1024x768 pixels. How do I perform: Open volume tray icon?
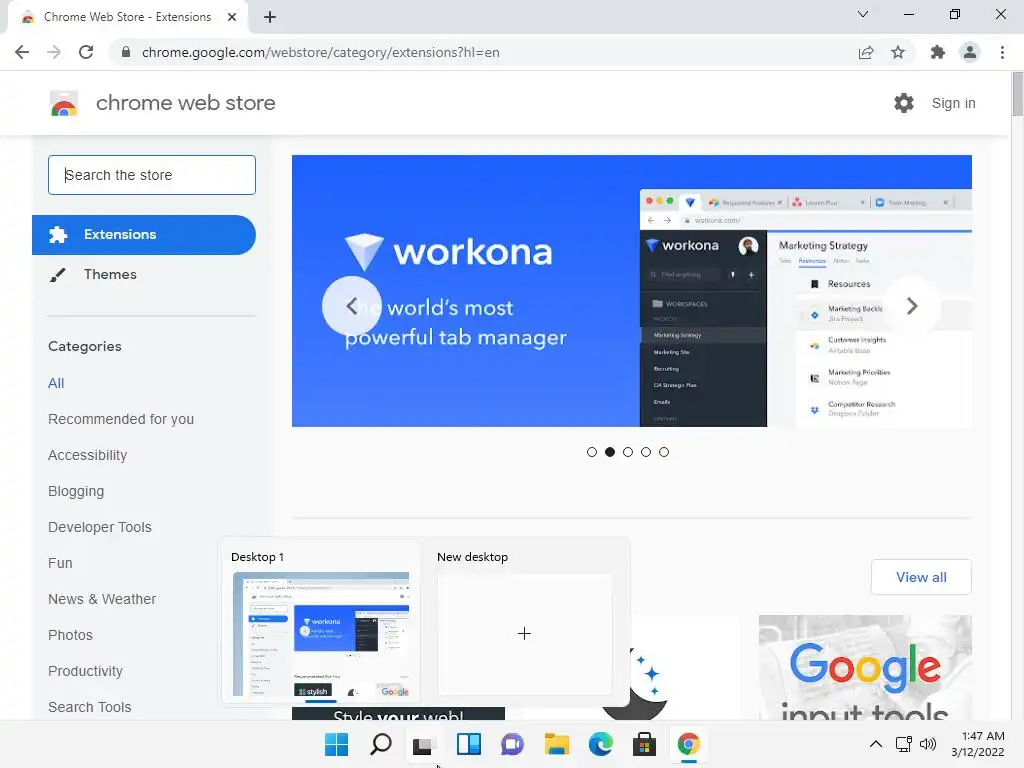tap(927, 744)
